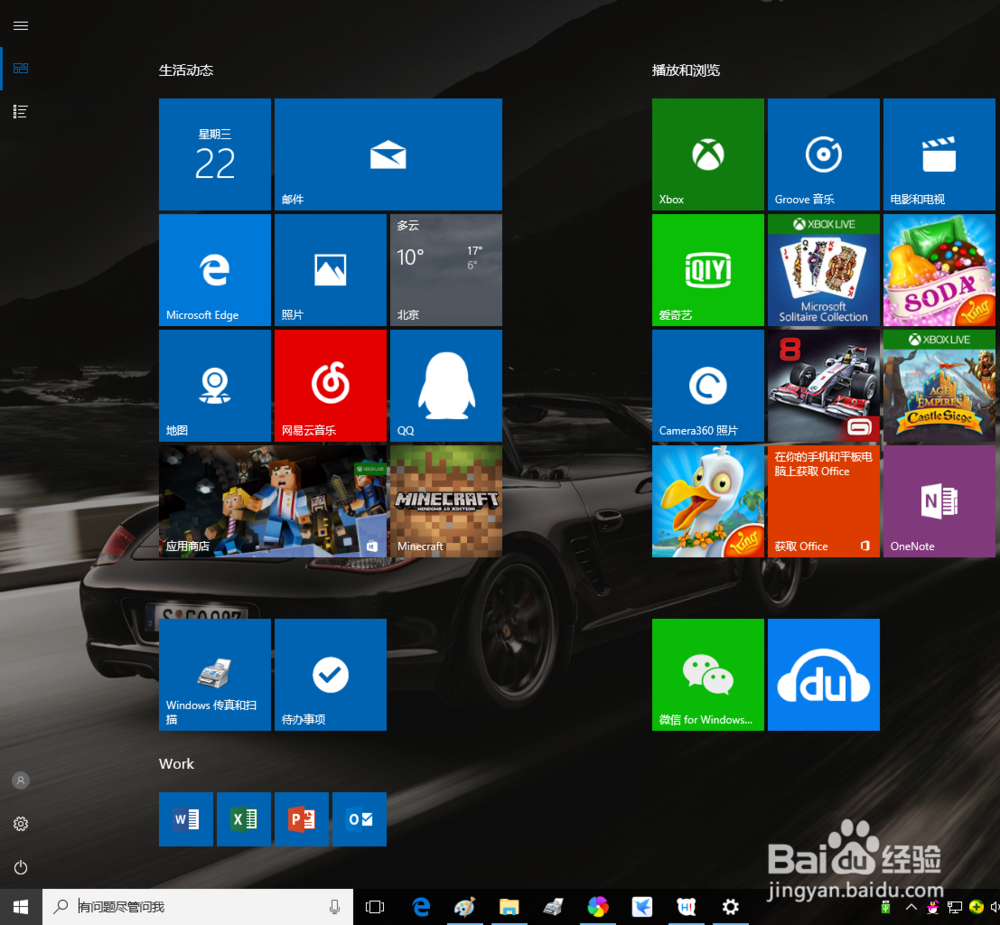1000x925 pixels.
Task: Click the battery icon in system tray
Action: pos(886,906)
